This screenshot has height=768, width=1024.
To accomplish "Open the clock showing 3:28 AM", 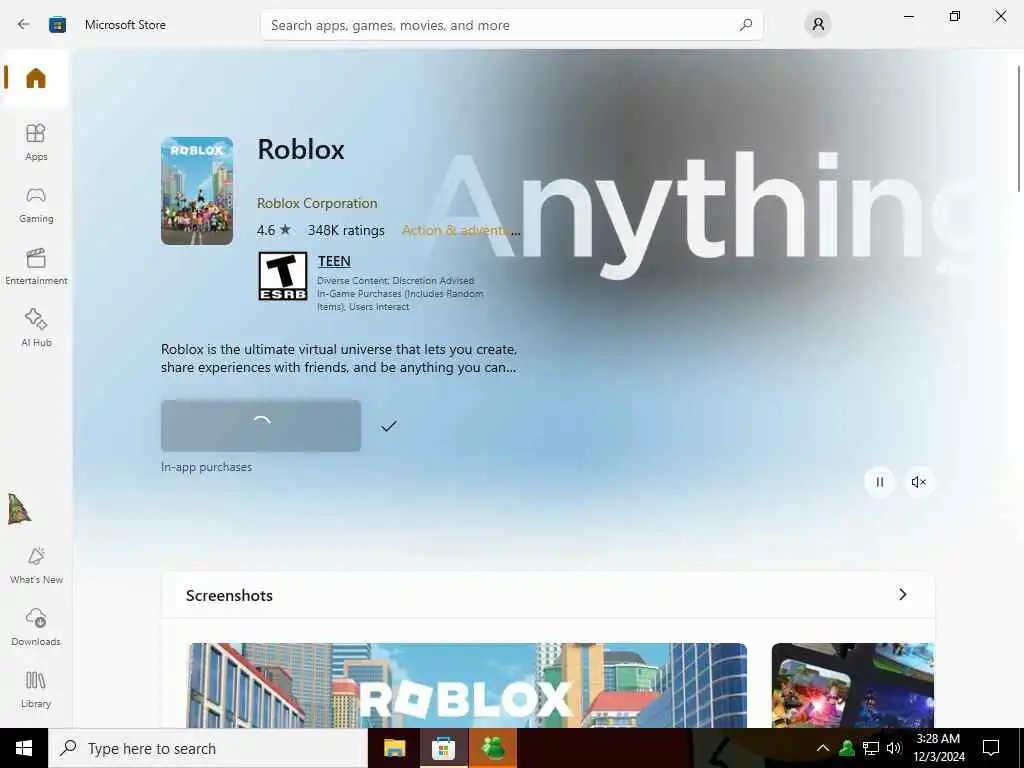I will 938,748.
